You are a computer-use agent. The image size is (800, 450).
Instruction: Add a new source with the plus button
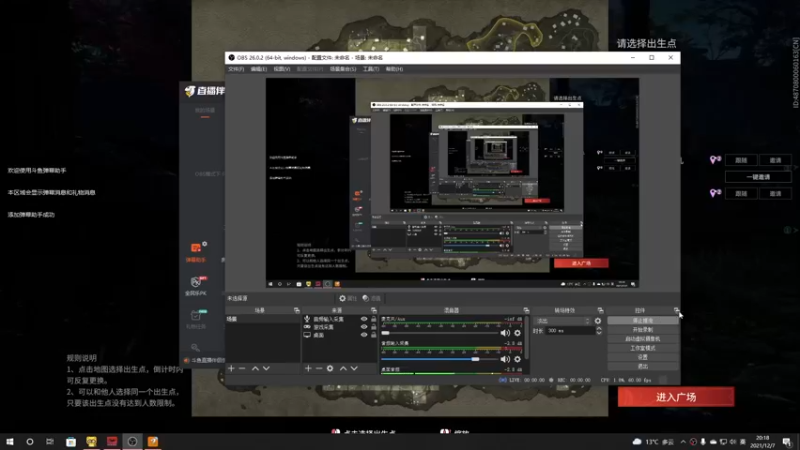(x=308, y=368)
